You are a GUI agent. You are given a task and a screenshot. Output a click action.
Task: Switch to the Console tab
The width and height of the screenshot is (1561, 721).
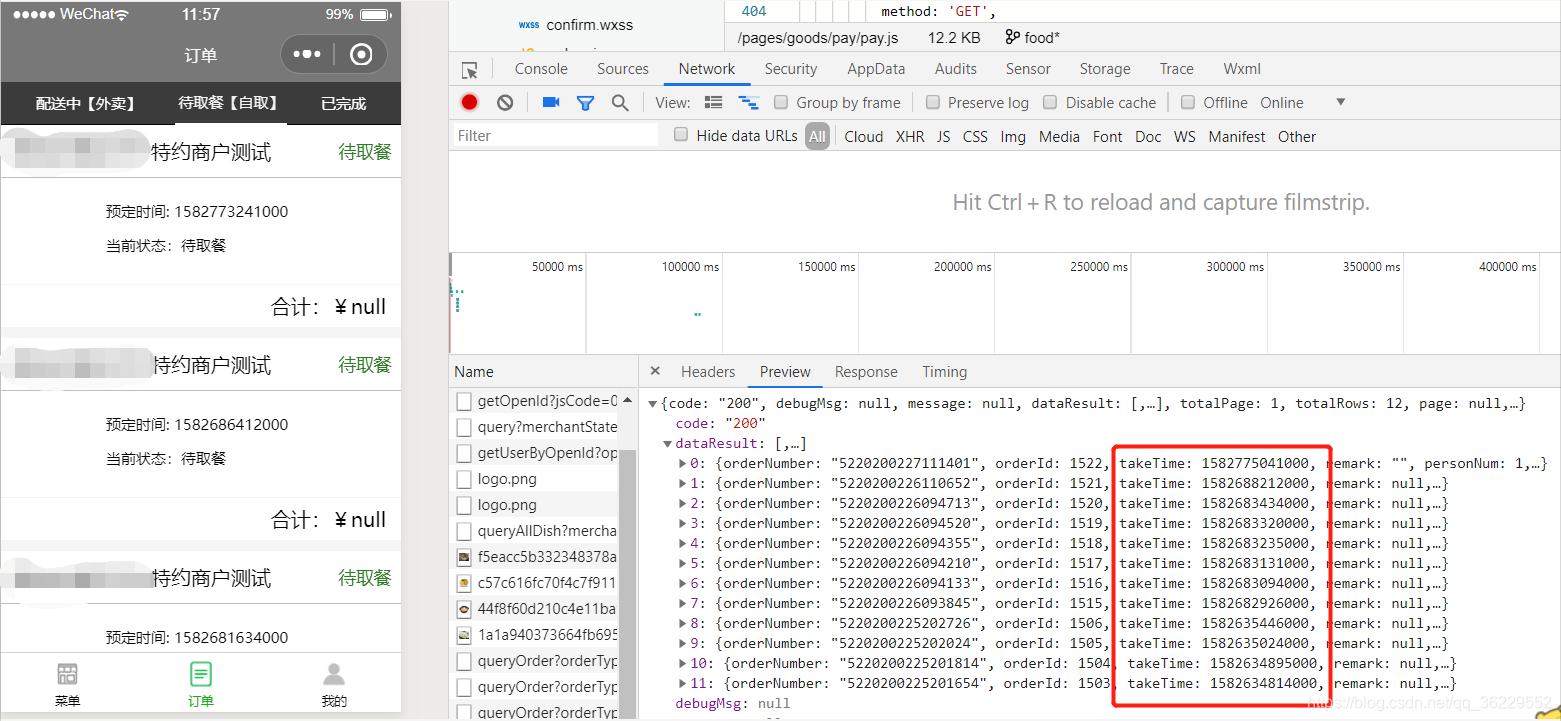pos(541,69)
